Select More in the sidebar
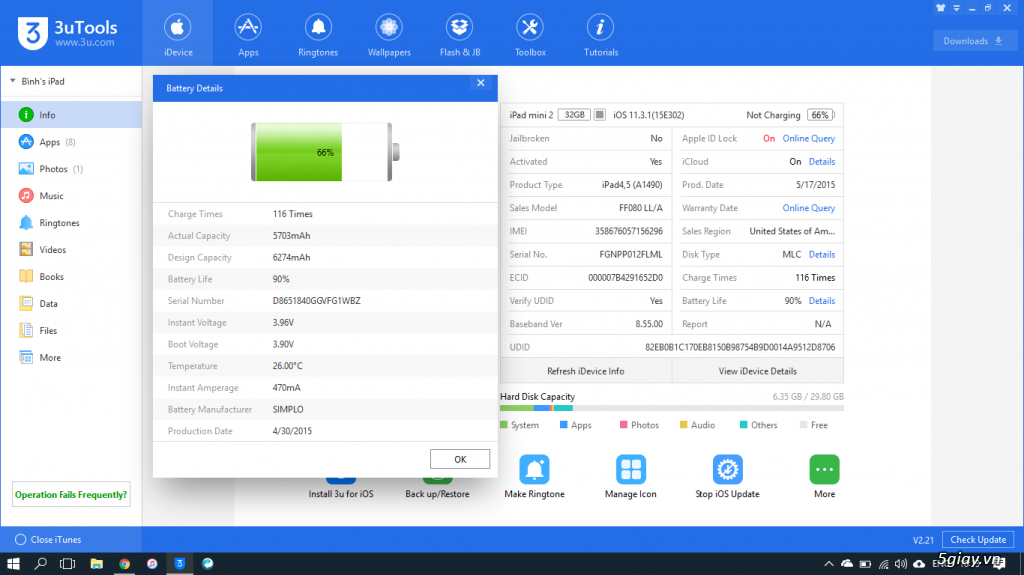Image resolution: width=1024 pixels, height=575 pixels. click(71, 357)
